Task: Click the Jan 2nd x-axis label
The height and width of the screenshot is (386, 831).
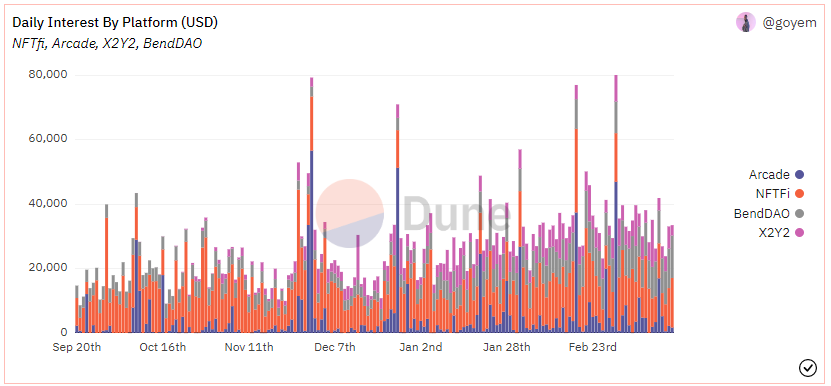Action: (421, 348)
